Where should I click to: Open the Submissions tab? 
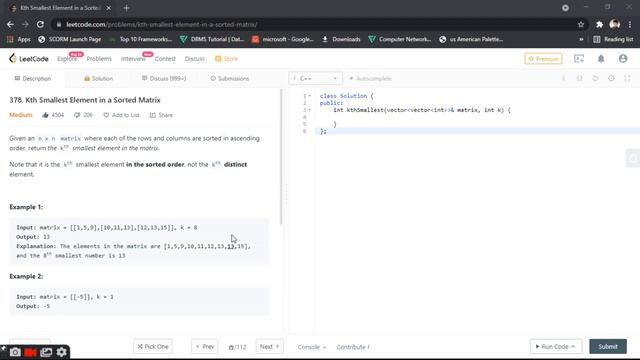tap(229, 78)
